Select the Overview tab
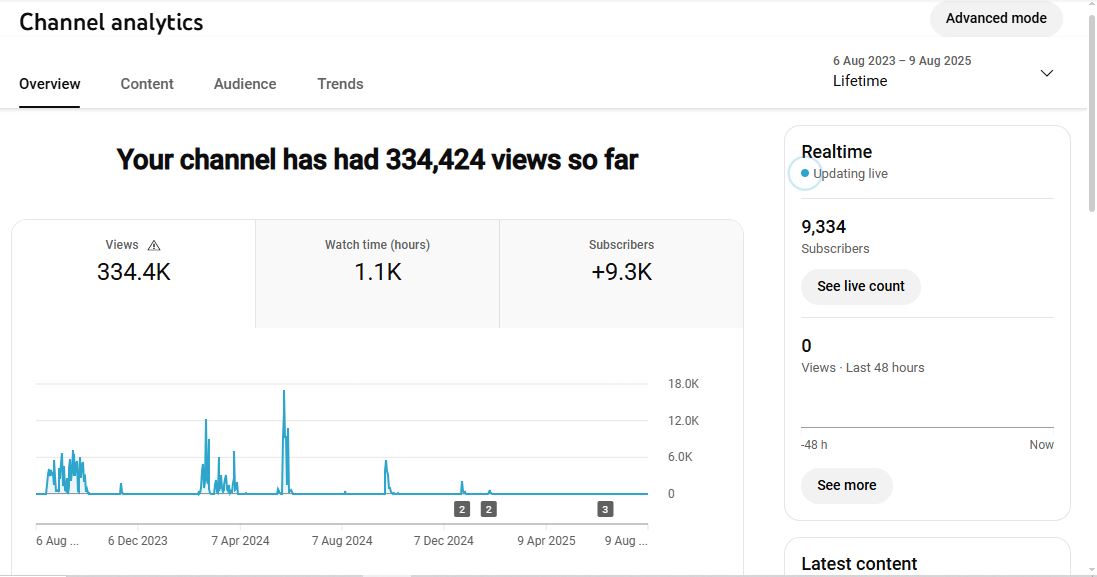This screenshot has height=577, width=1097. (50, 84)
